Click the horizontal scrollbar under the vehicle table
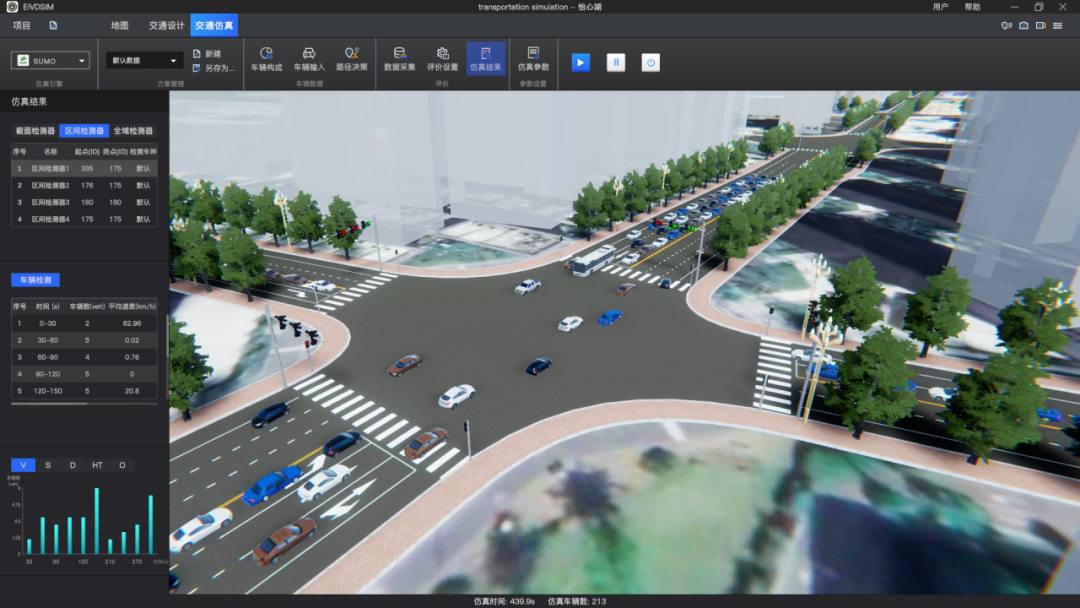1080x608 pixels. 49,404
